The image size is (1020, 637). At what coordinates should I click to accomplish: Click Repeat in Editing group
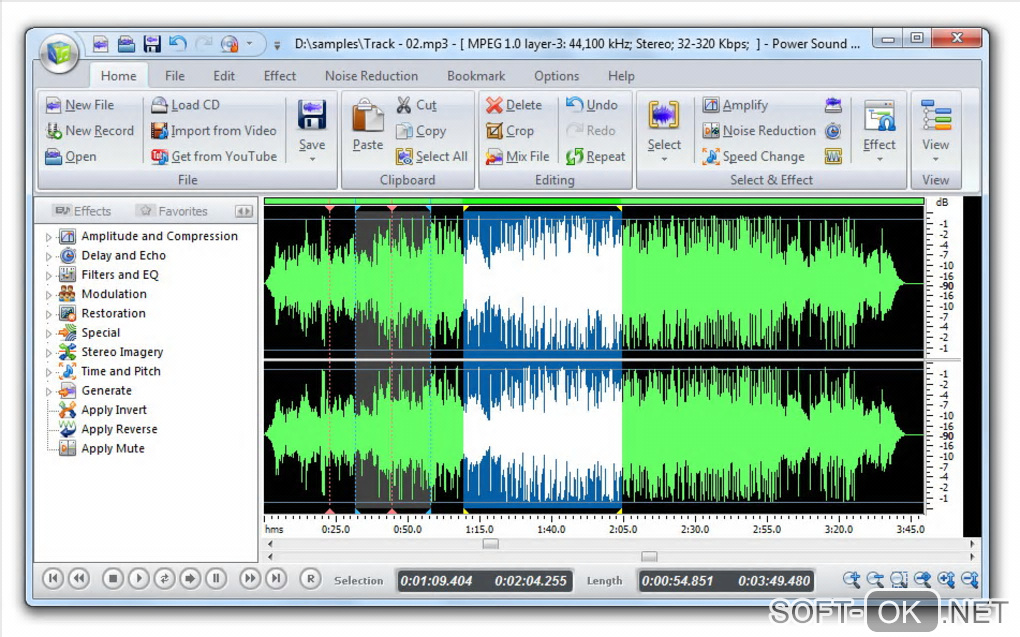596,157
